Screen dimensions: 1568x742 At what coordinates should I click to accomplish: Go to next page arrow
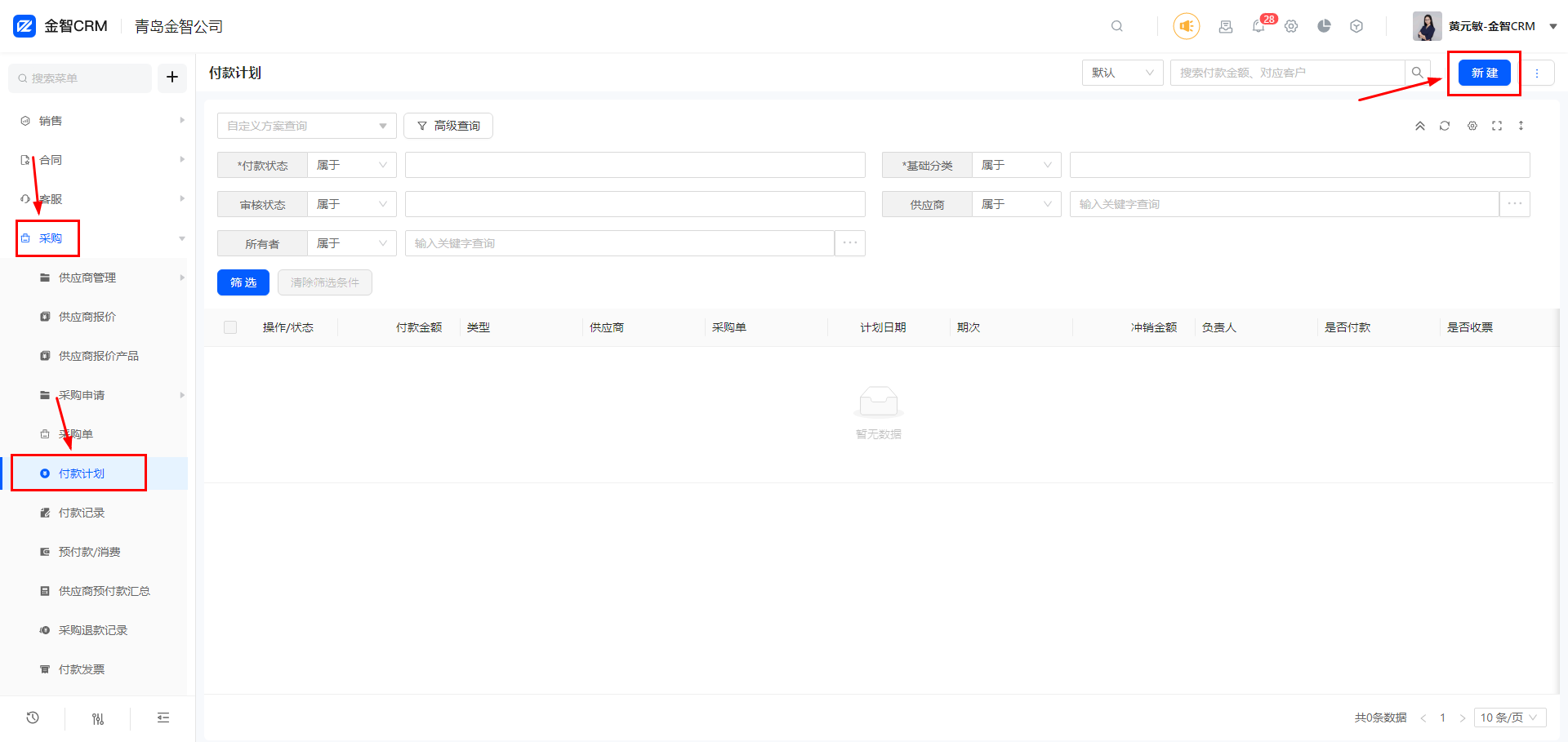[1463, 718]
